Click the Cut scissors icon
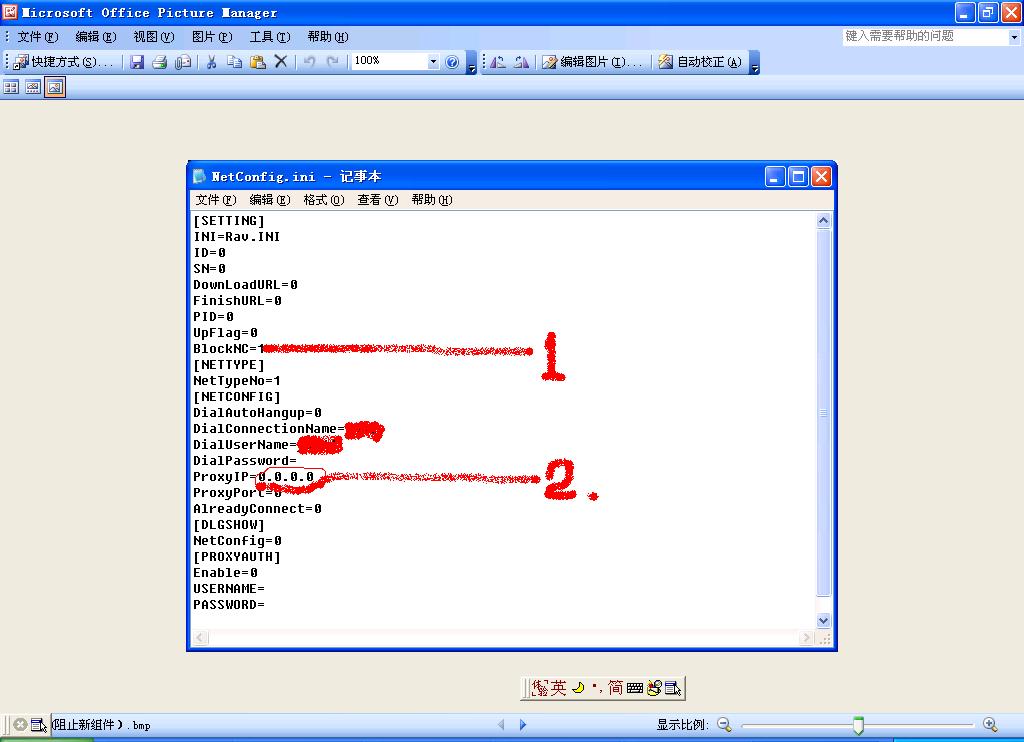The width and height of the screenshot is (1024, 742). [211, 62]
